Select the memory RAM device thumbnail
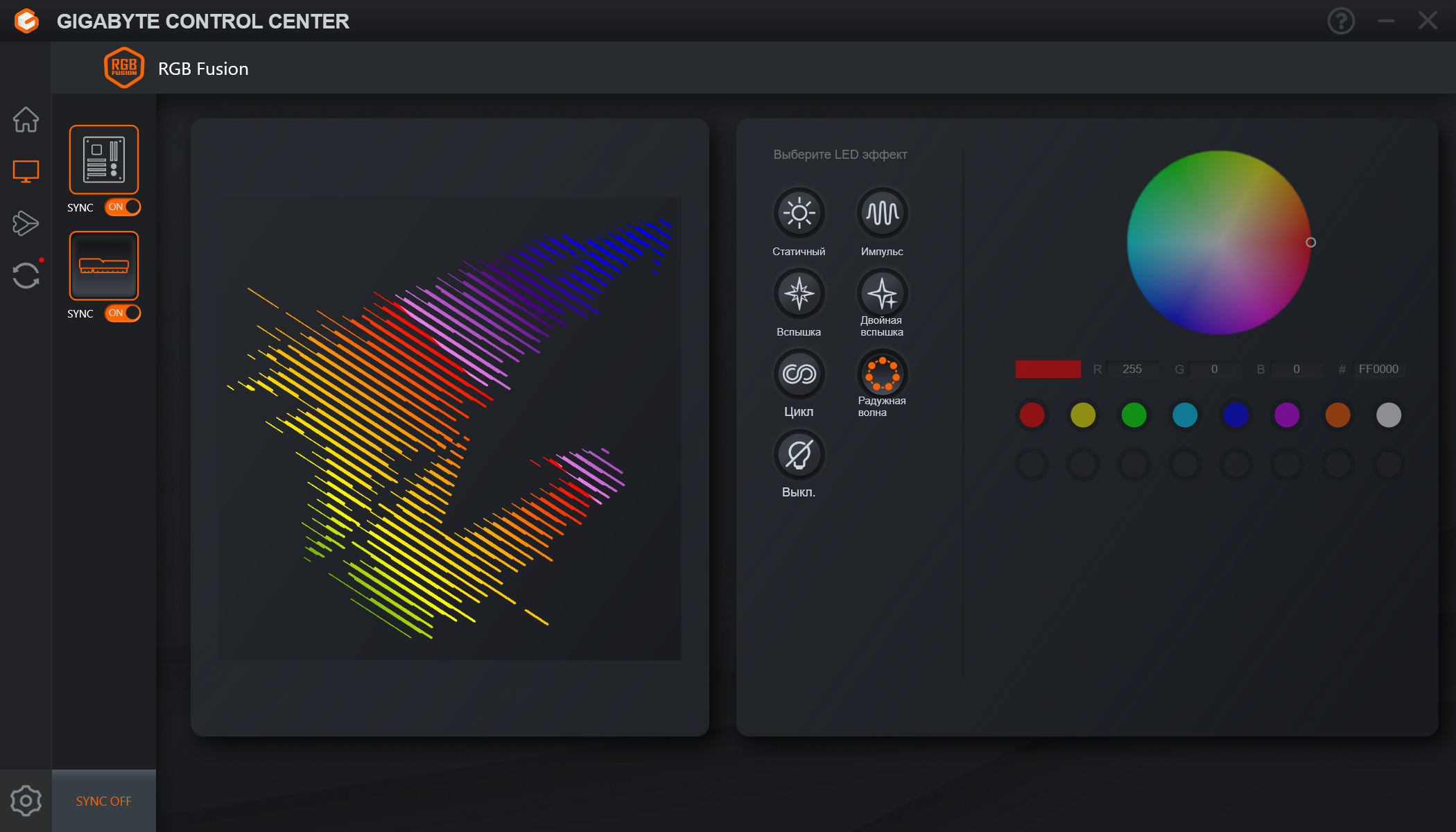This screenshot has width=1456, height=832. click(104, 266)
